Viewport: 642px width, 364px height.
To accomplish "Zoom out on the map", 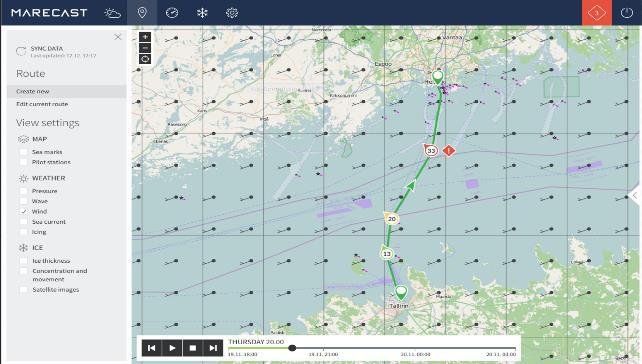I will coord(145,48).
